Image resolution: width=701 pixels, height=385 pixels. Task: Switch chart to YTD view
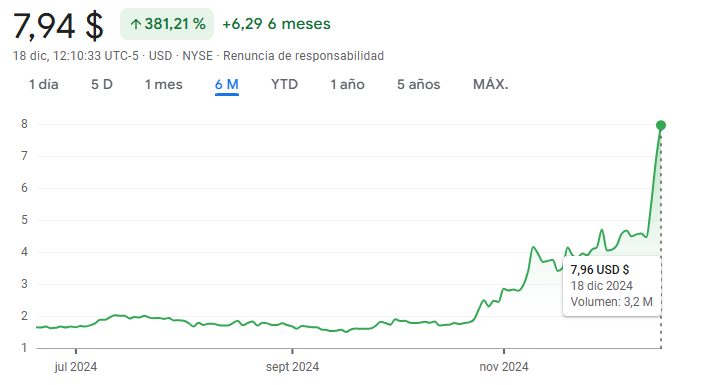(x=284, y=85)
